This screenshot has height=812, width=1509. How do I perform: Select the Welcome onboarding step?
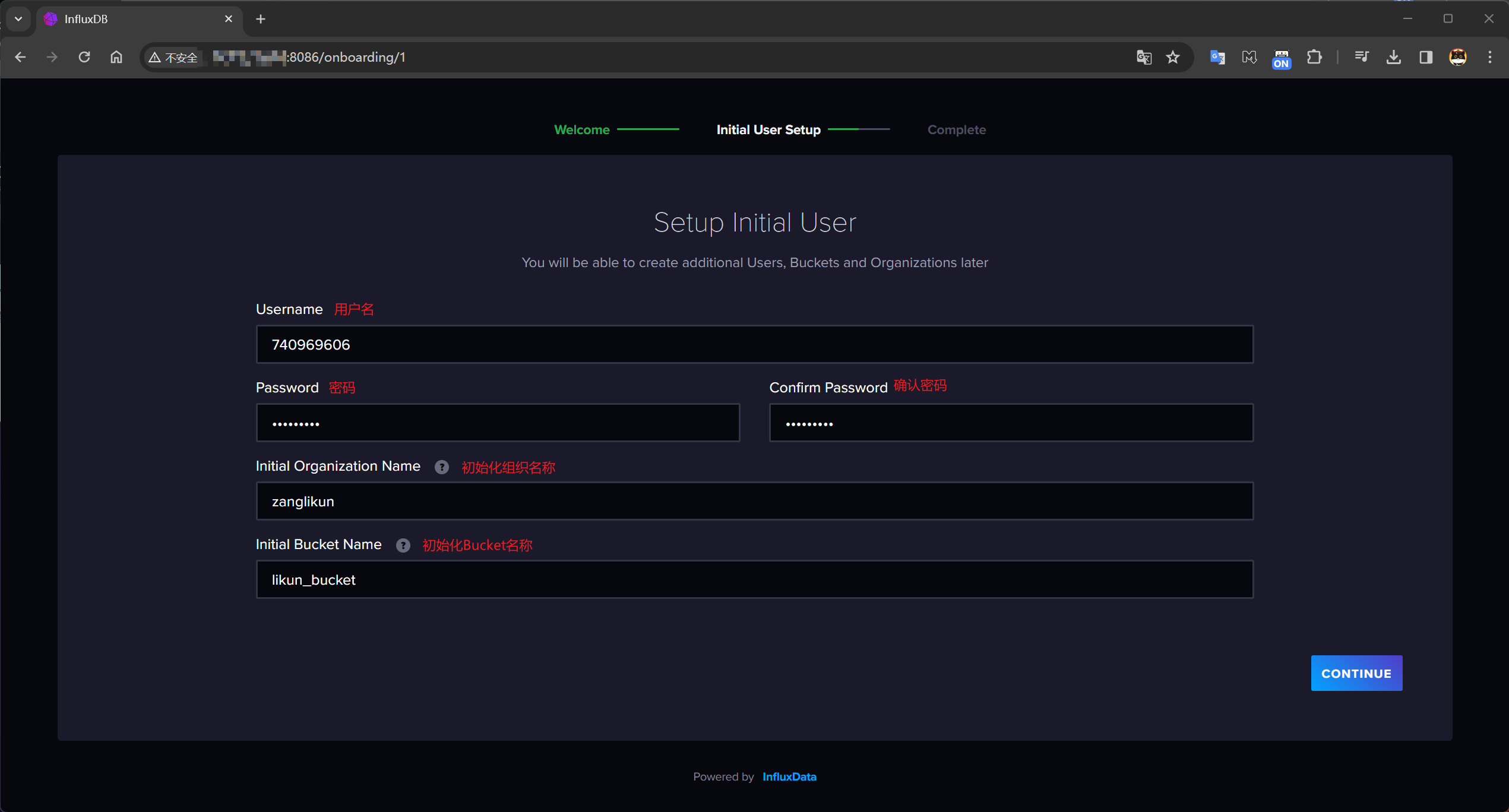point(581,130)
